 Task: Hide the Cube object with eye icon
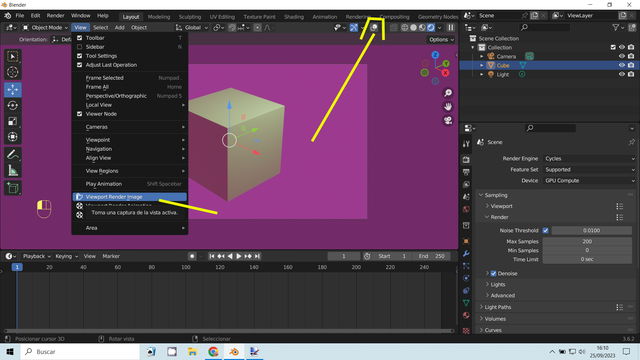point(622,65)
